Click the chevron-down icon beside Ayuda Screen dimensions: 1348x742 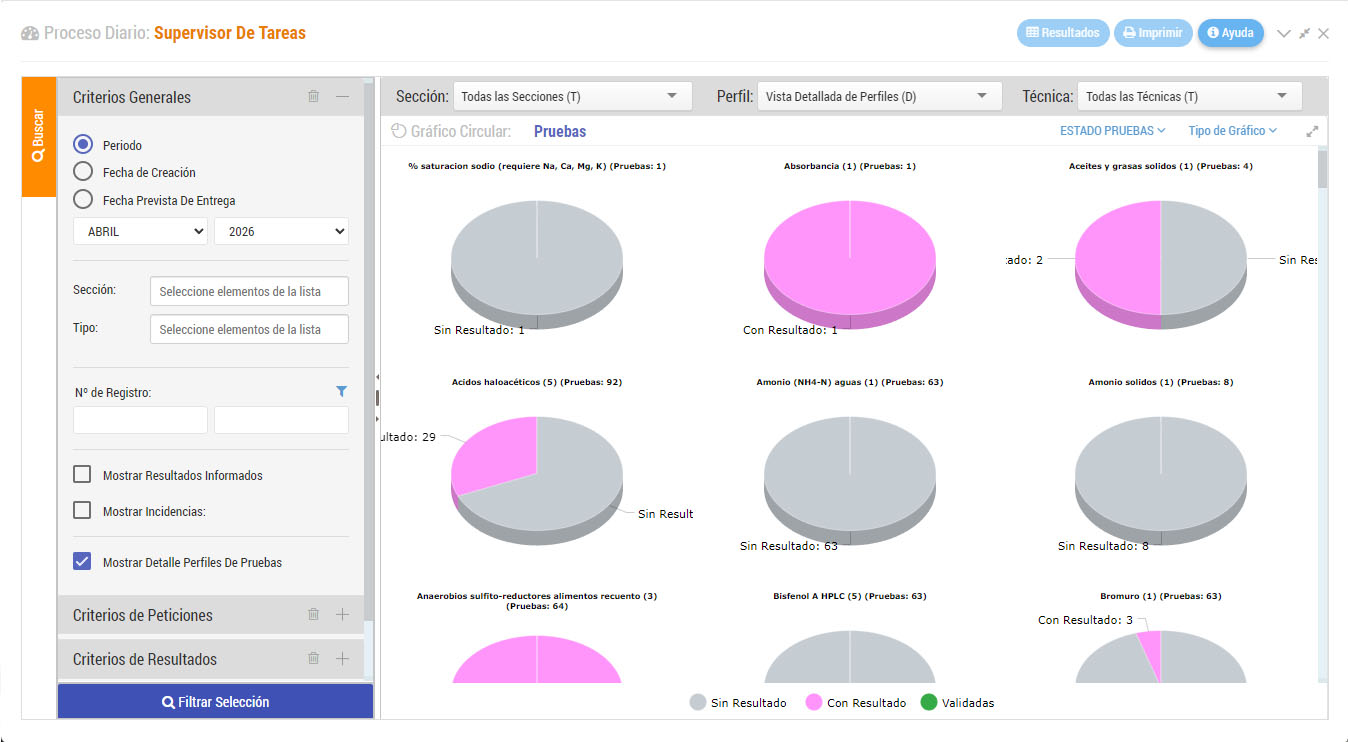1284,33
